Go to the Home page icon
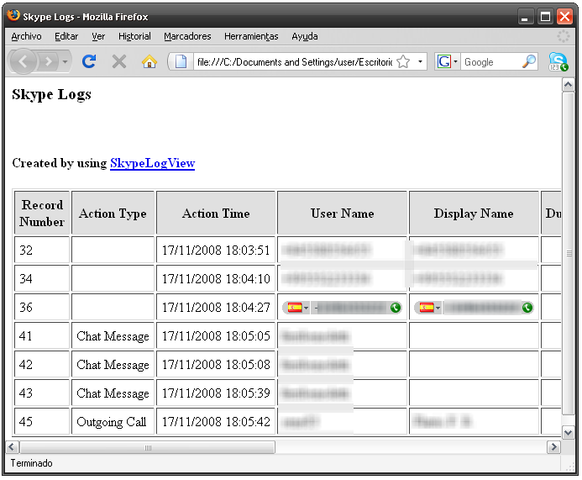 (149, 61)
